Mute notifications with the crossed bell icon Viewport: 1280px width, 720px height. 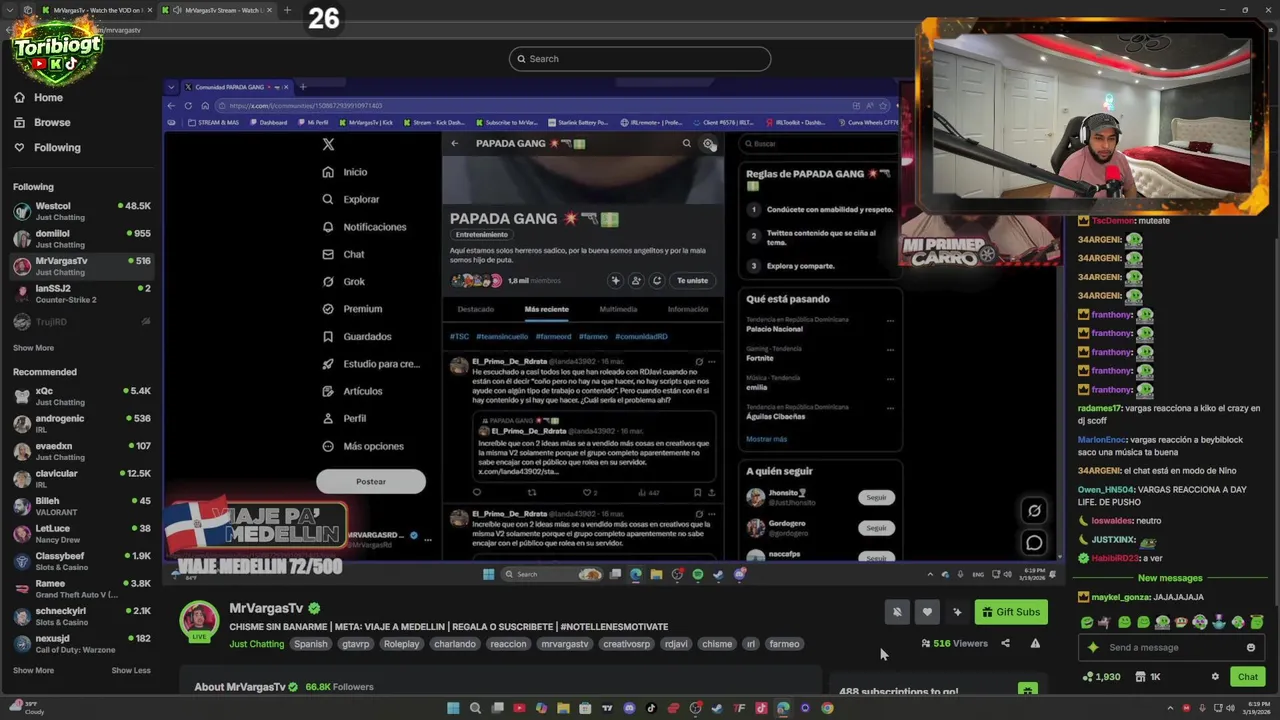point(897,612)
